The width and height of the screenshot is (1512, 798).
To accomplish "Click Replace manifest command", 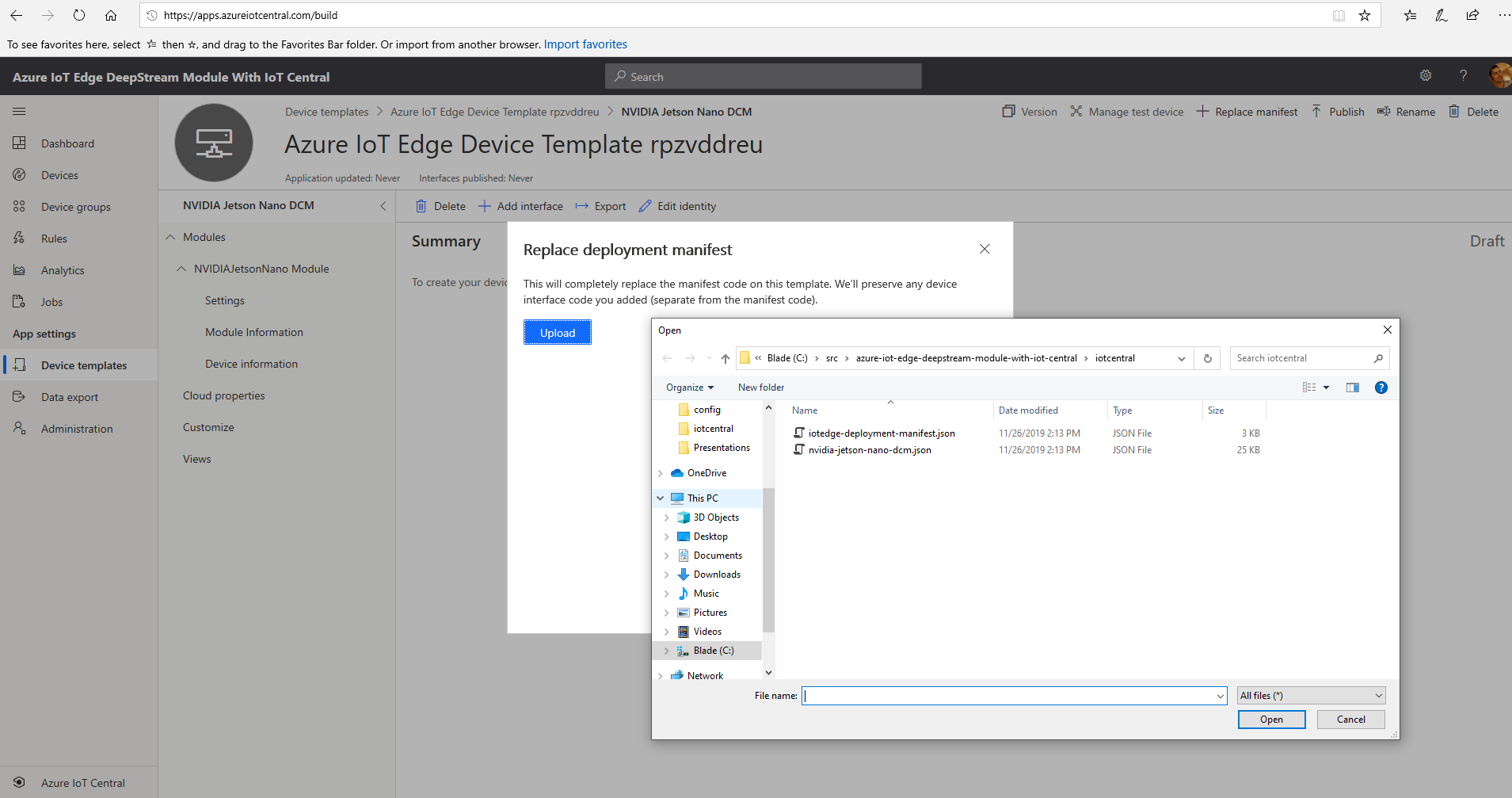I will pos(1247,112).
